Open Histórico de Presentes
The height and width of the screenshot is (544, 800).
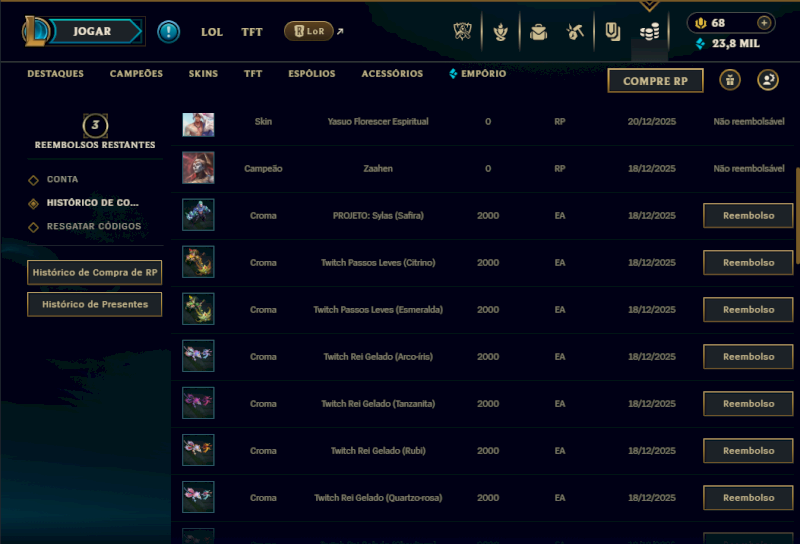click(95, 304)
